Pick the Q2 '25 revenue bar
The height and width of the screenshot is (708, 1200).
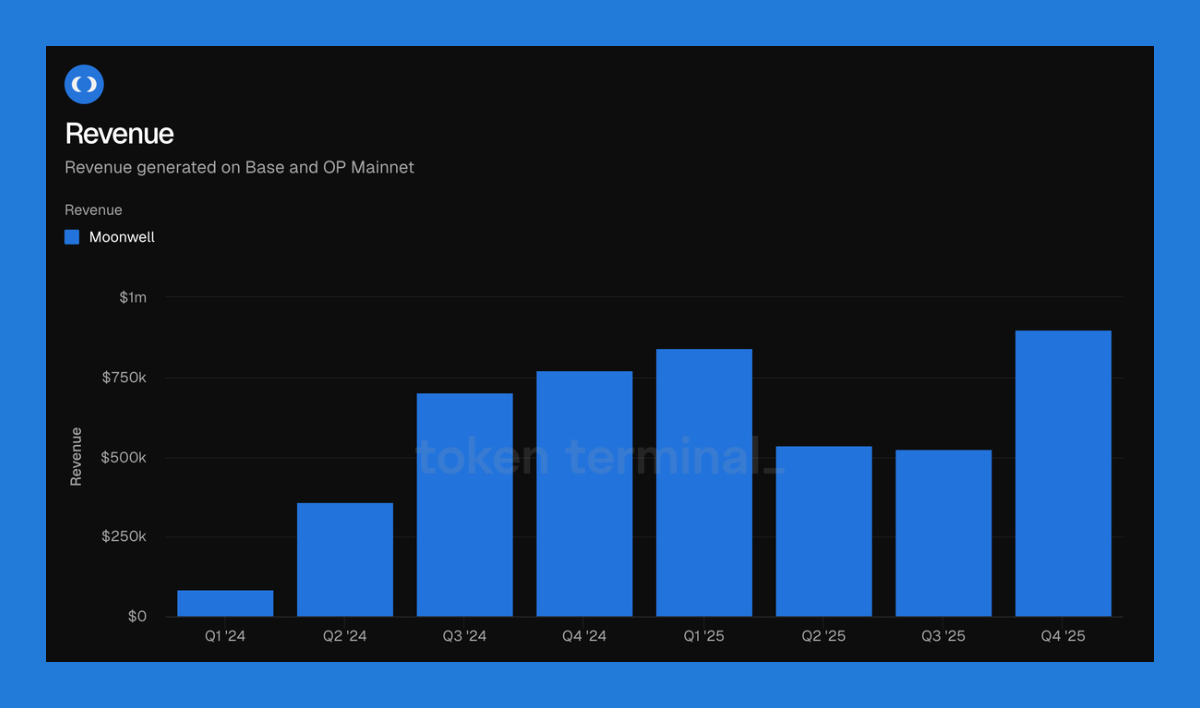(824, 531)
